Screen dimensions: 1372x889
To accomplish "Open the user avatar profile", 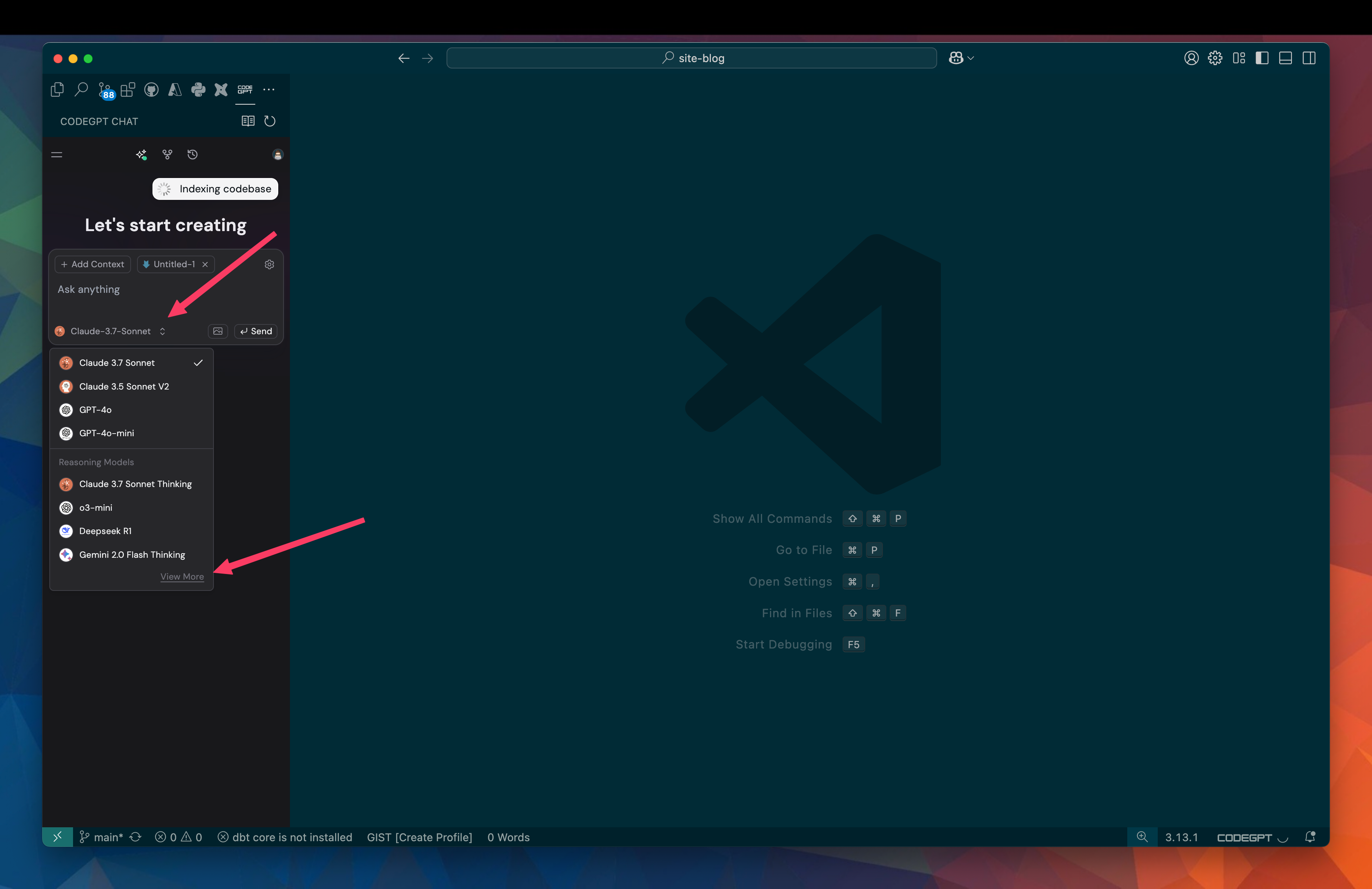I will point(278,154).
